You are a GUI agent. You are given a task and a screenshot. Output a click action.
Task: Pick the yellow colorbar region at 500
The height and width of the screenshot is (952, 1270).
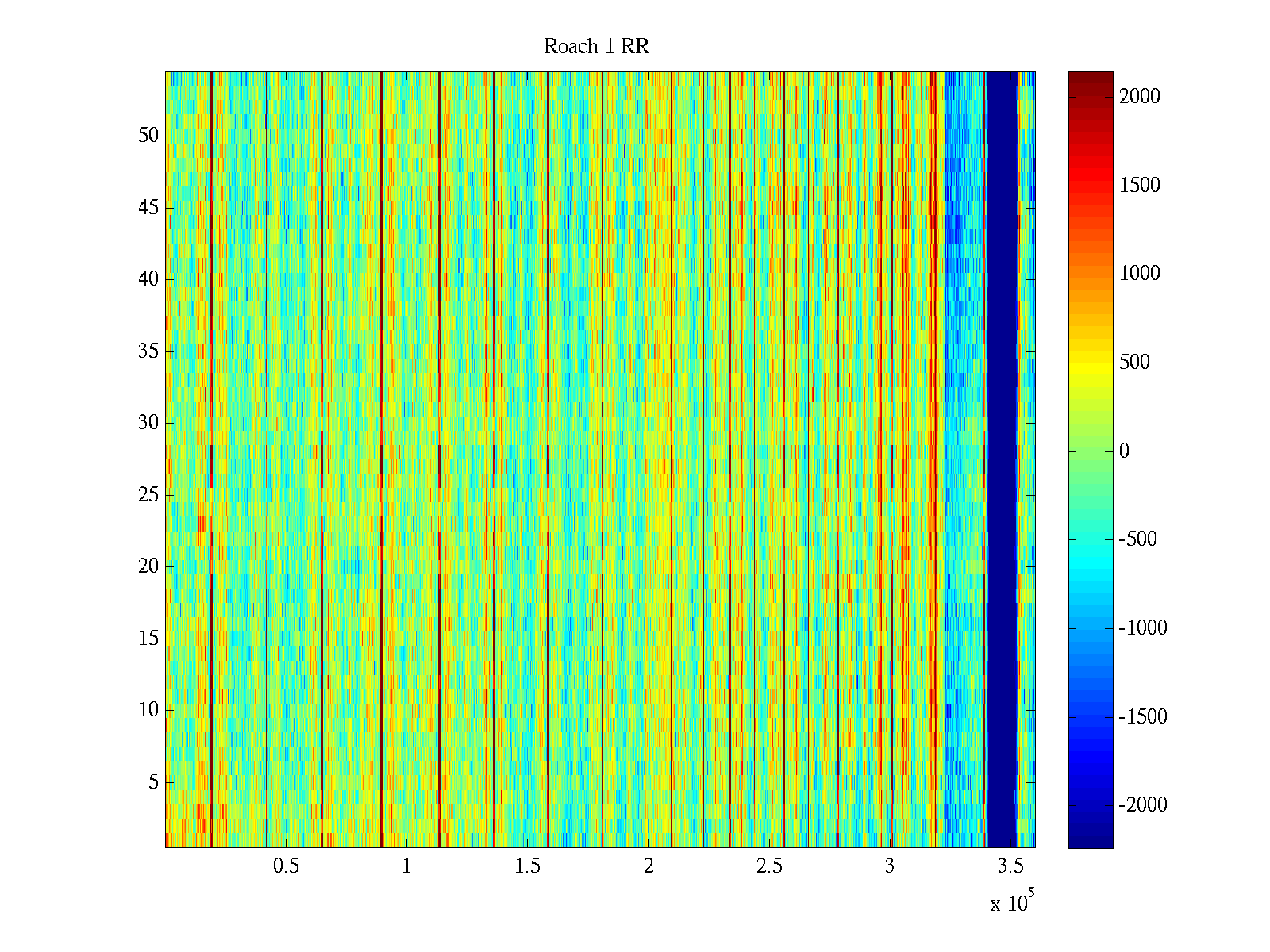click(x=1091, y=363)
